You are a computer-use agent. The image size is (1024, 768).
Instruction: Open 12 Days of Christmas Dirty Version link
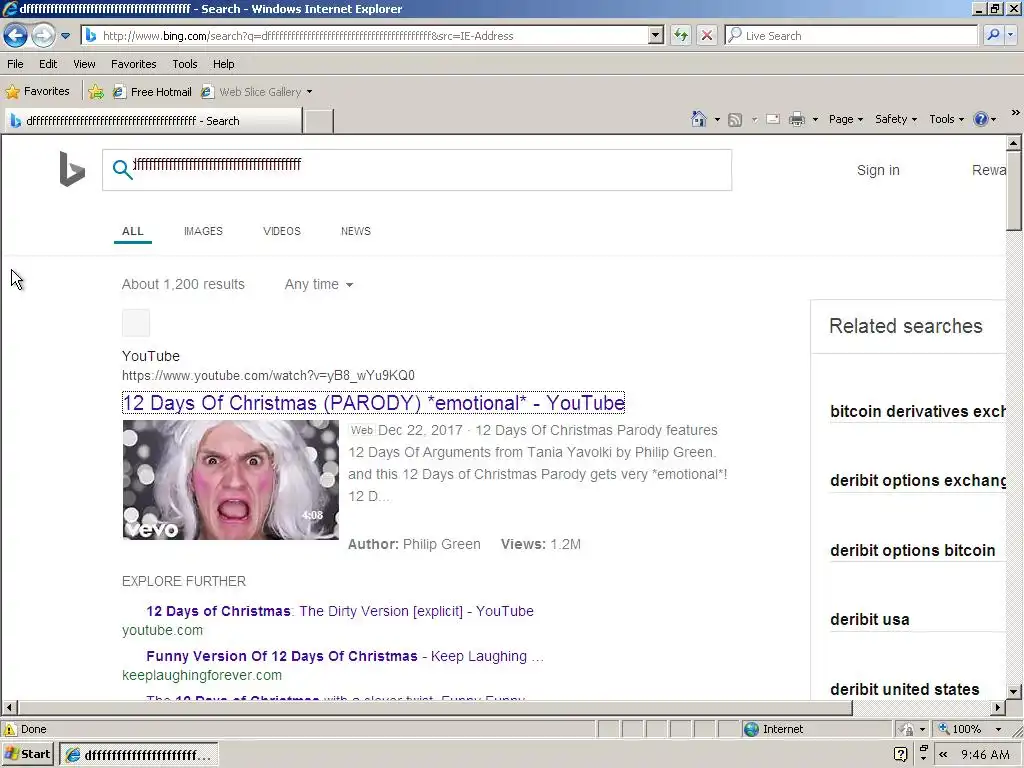tap(340, 611)
